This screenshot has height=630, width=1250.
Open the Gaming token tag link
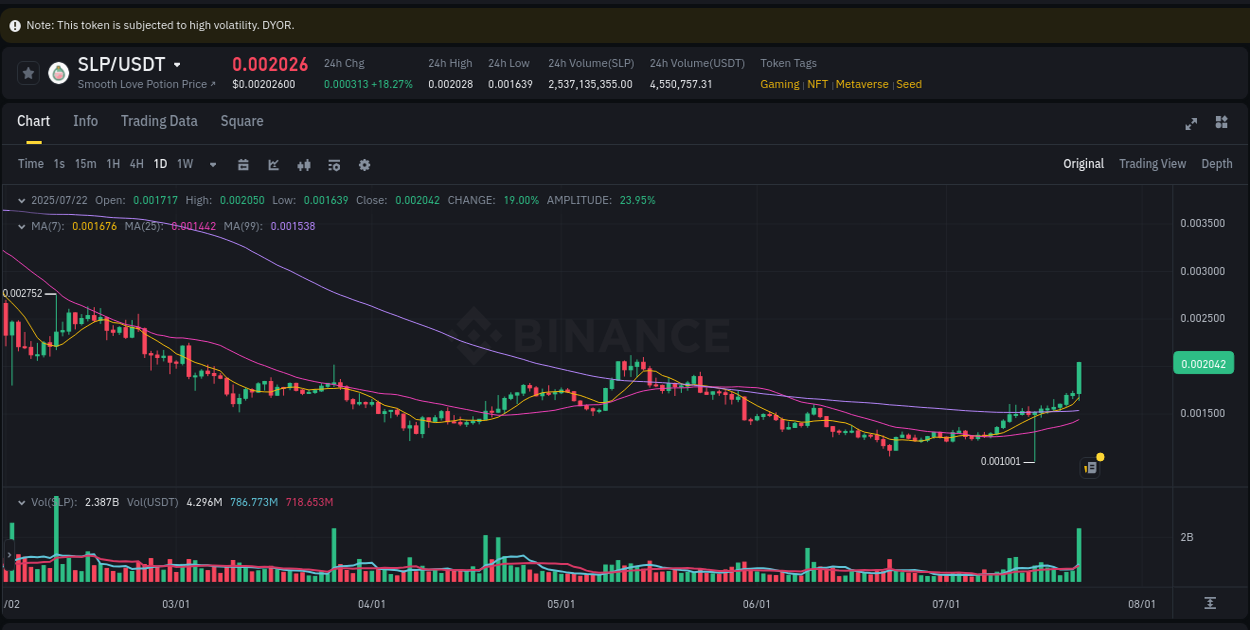pos(779,84)
